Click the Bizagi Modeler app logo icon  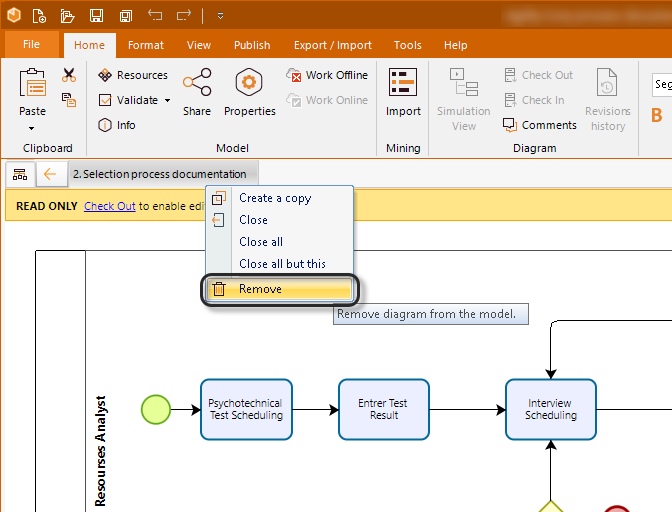point(14,15)
